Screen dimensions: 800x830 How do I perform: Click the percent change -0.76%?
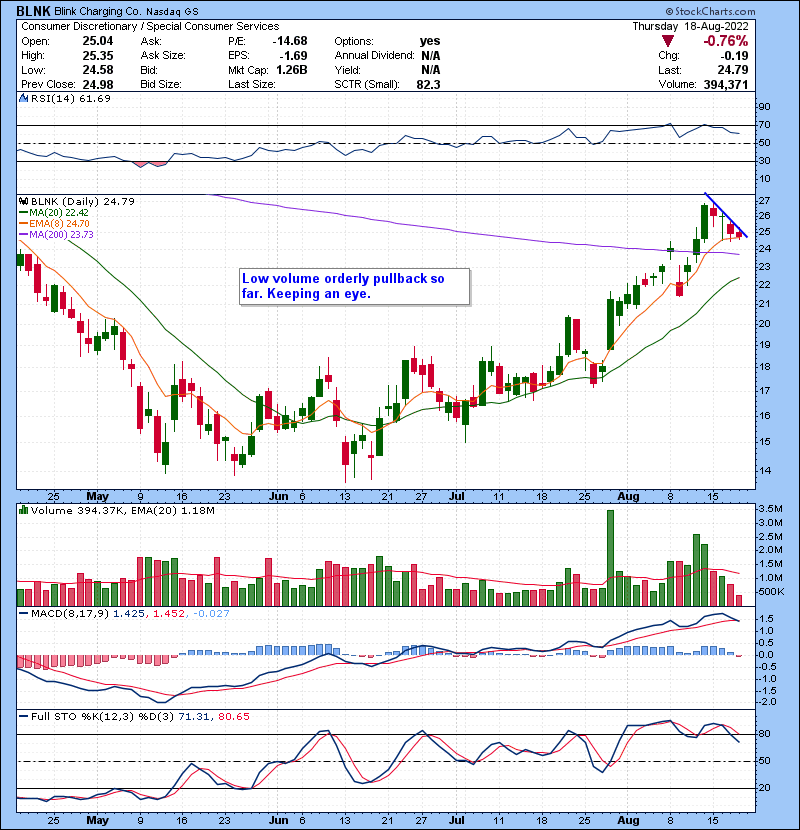[726, 41]
